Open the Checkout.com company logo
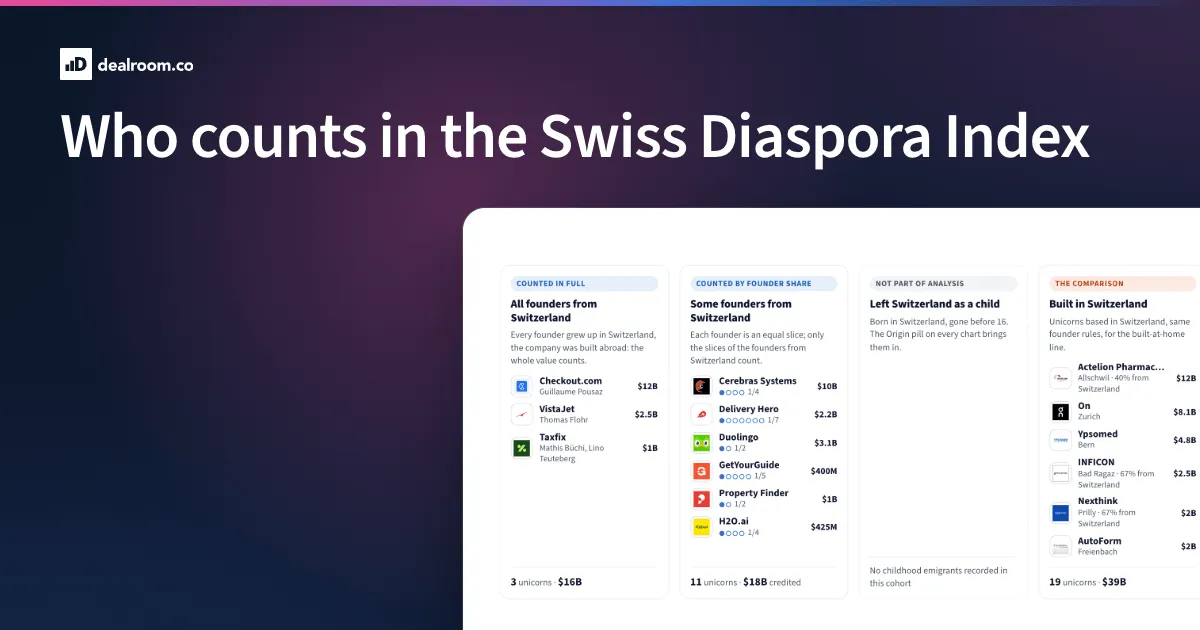This screenshot has height=630, width=1200. point(521,386)
